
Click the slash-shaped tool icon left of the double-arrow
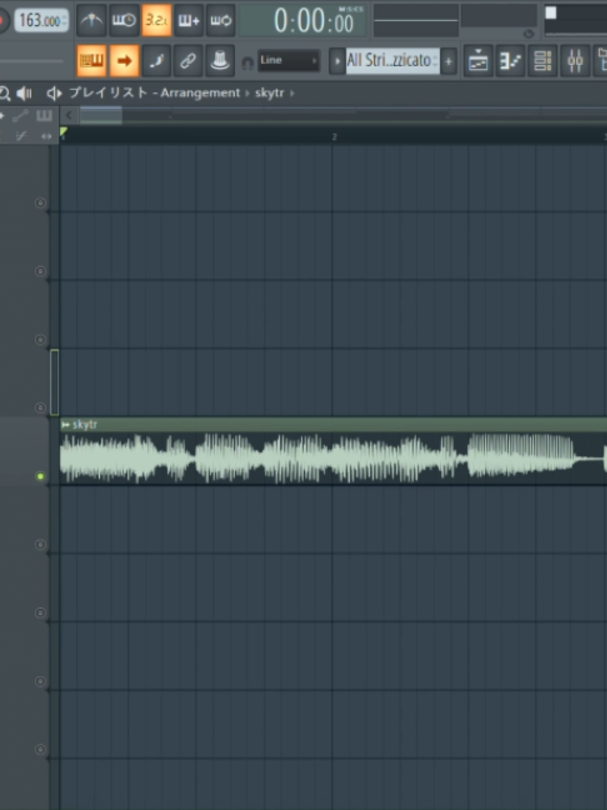tap(21, 136)
